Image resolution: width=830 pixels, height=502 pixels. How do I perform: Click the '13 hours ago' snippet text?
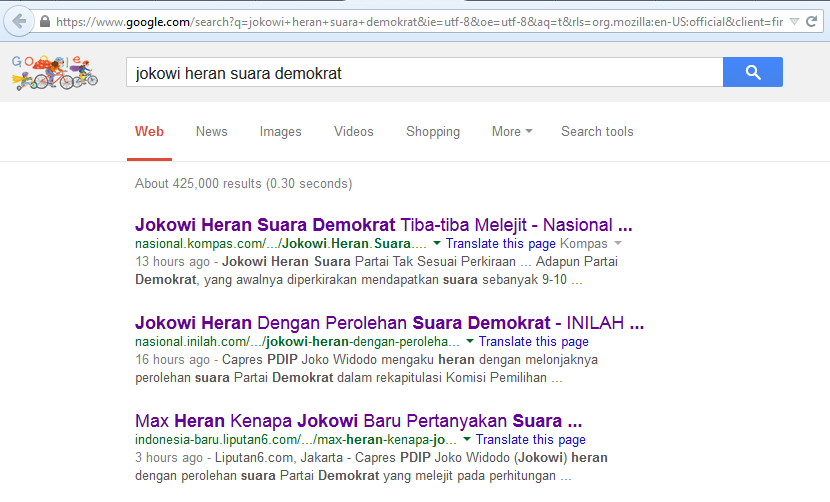click(173, 262)
